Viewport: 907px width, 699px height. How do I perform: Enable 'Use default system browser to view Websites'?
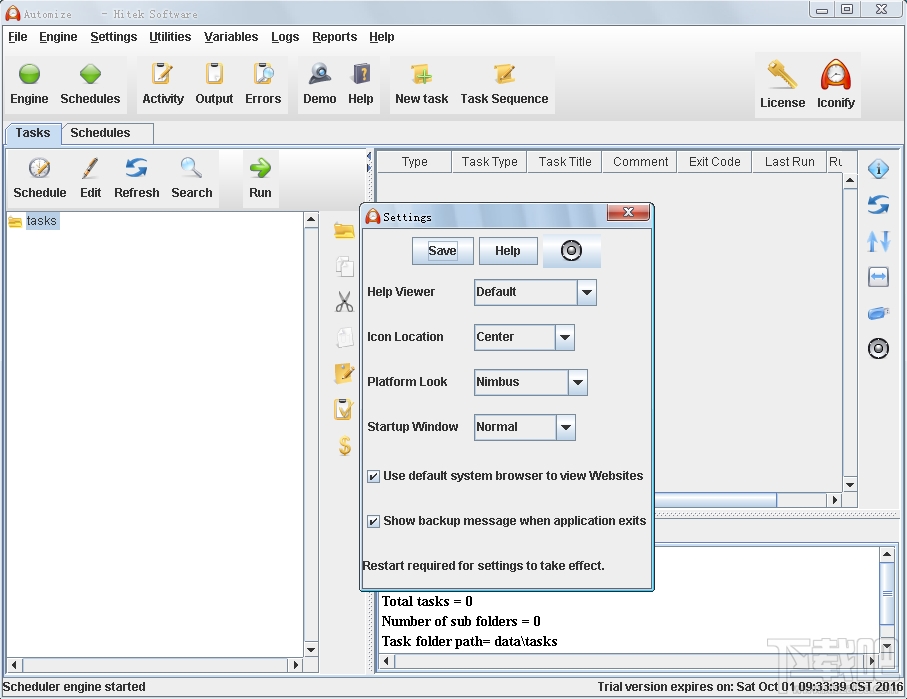[373, 477]
